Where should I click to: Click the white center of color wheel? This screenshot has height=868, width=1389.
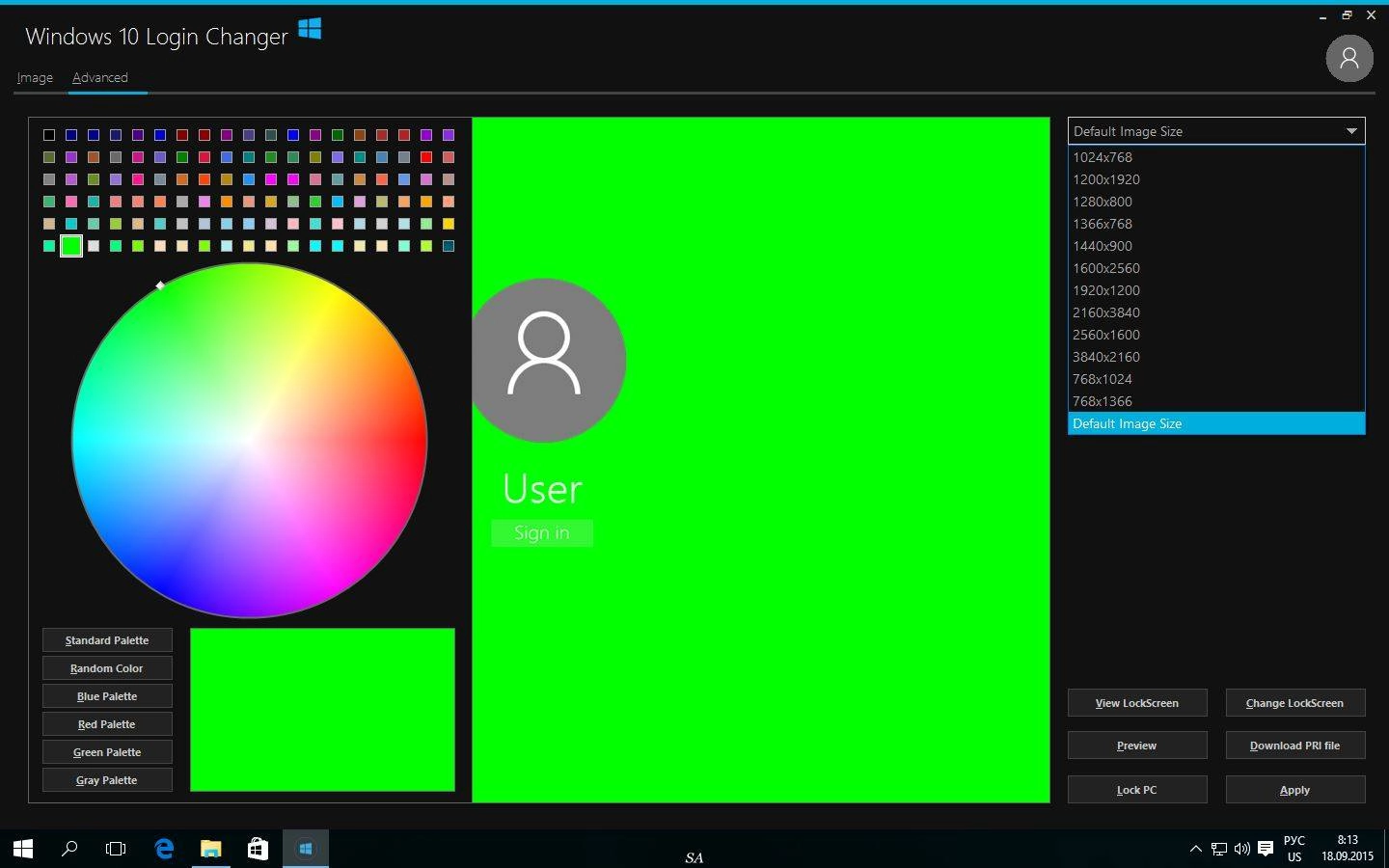[250, 441]
